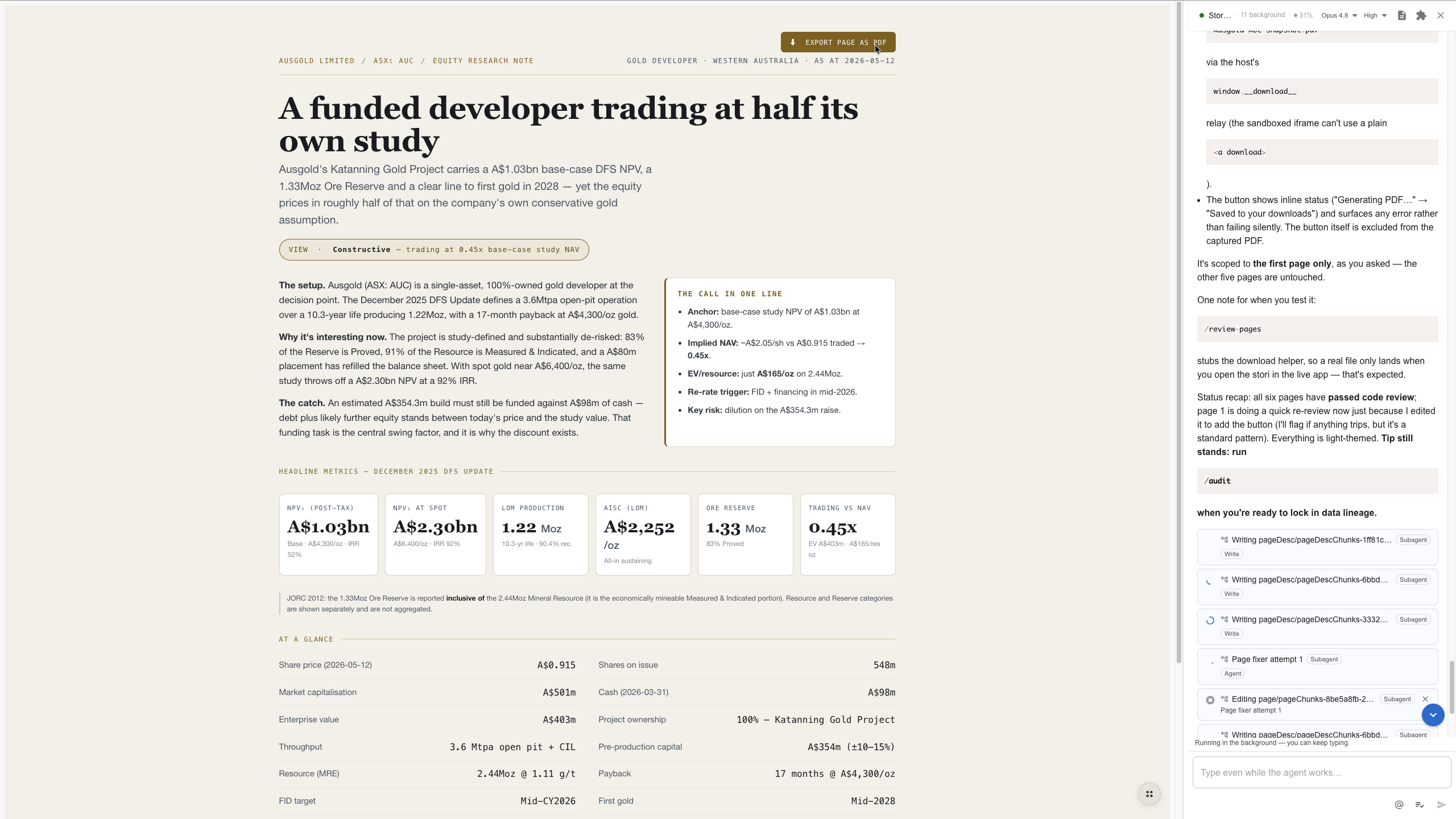The width and height of the screenshot is (1456, 819).
Task: Click the ASX: AUC breadcrumb text
Action: tap(394, 61)
